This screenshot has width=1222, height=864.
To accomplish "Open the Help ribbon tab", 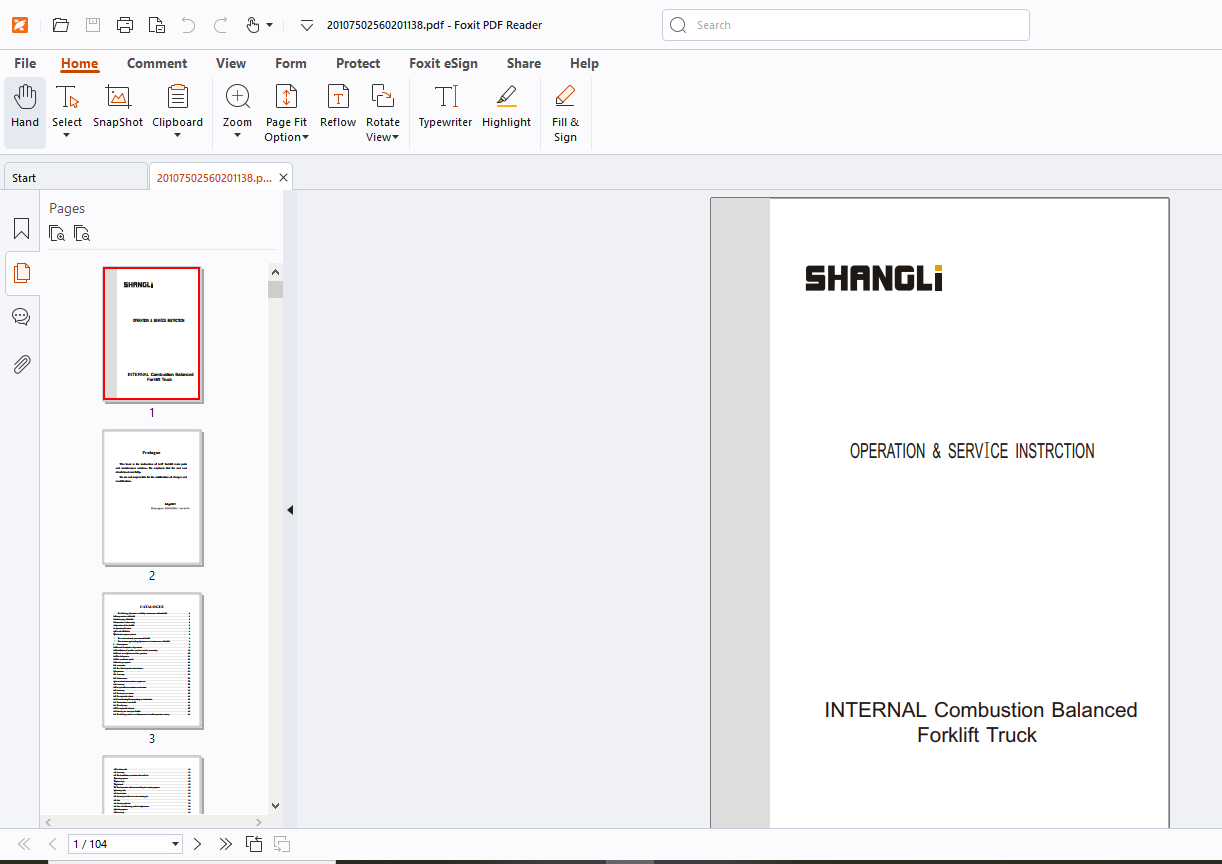I will point(584,63).
